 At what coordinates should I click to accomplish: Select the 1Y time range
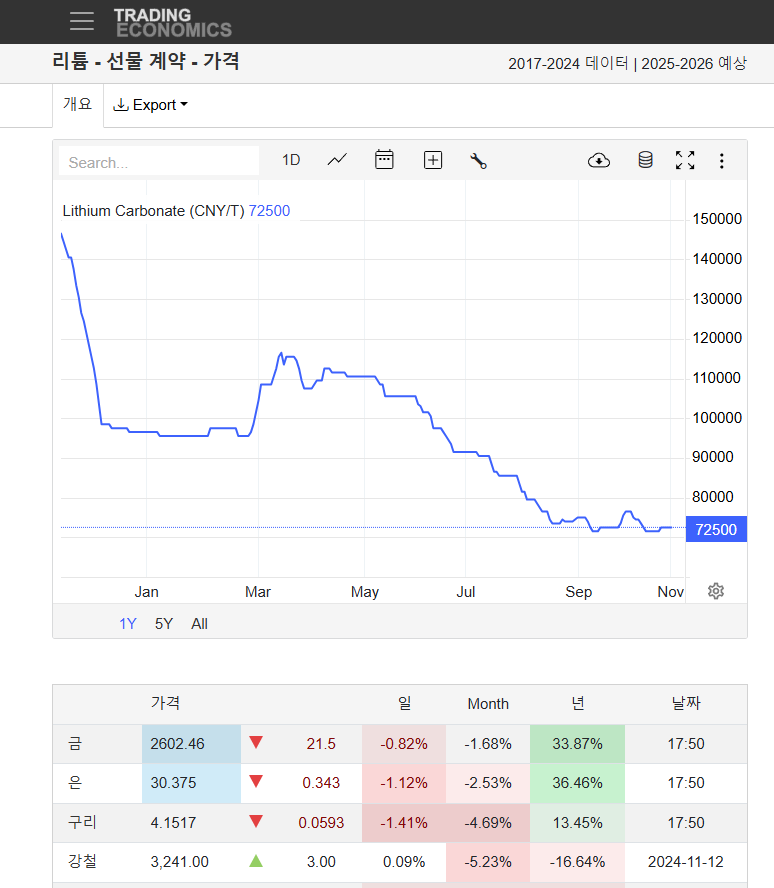127,624
